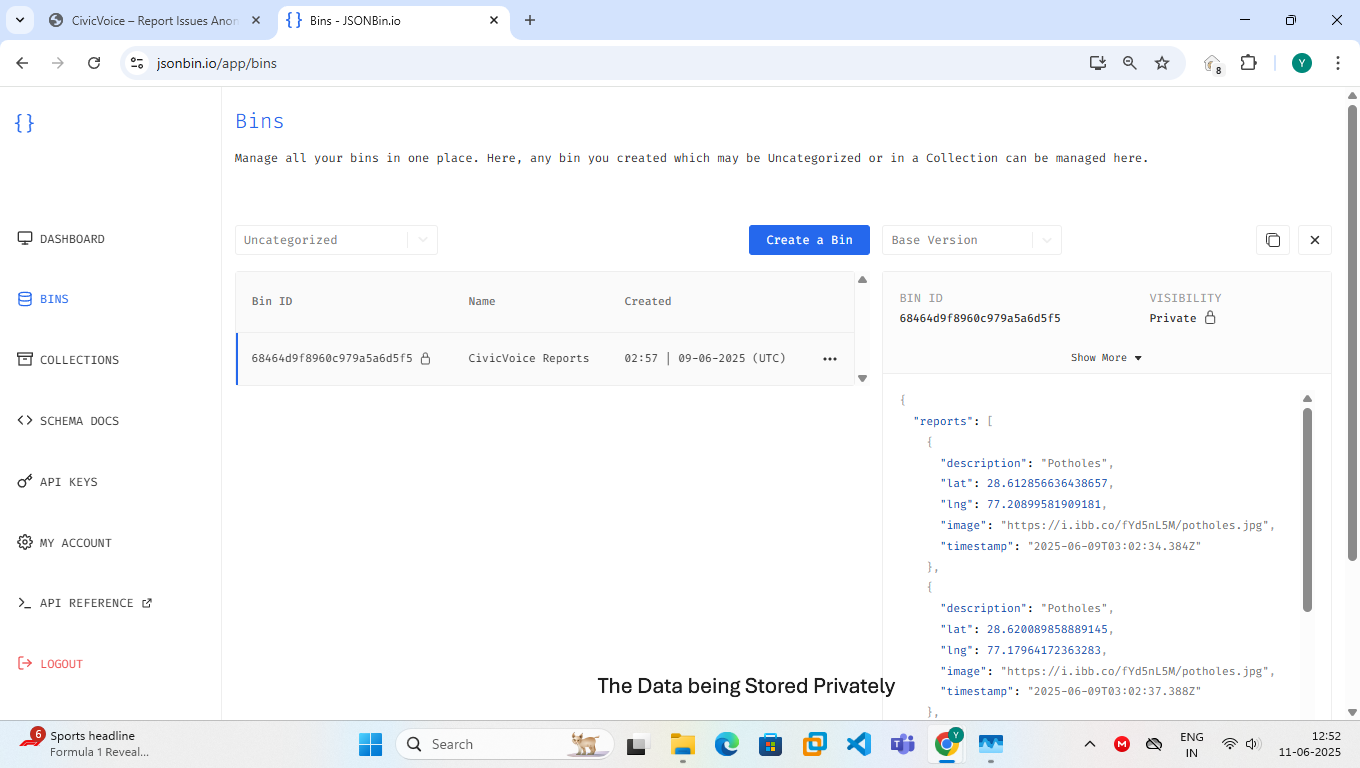Click the install app icon in address bar

[1098, 63]
